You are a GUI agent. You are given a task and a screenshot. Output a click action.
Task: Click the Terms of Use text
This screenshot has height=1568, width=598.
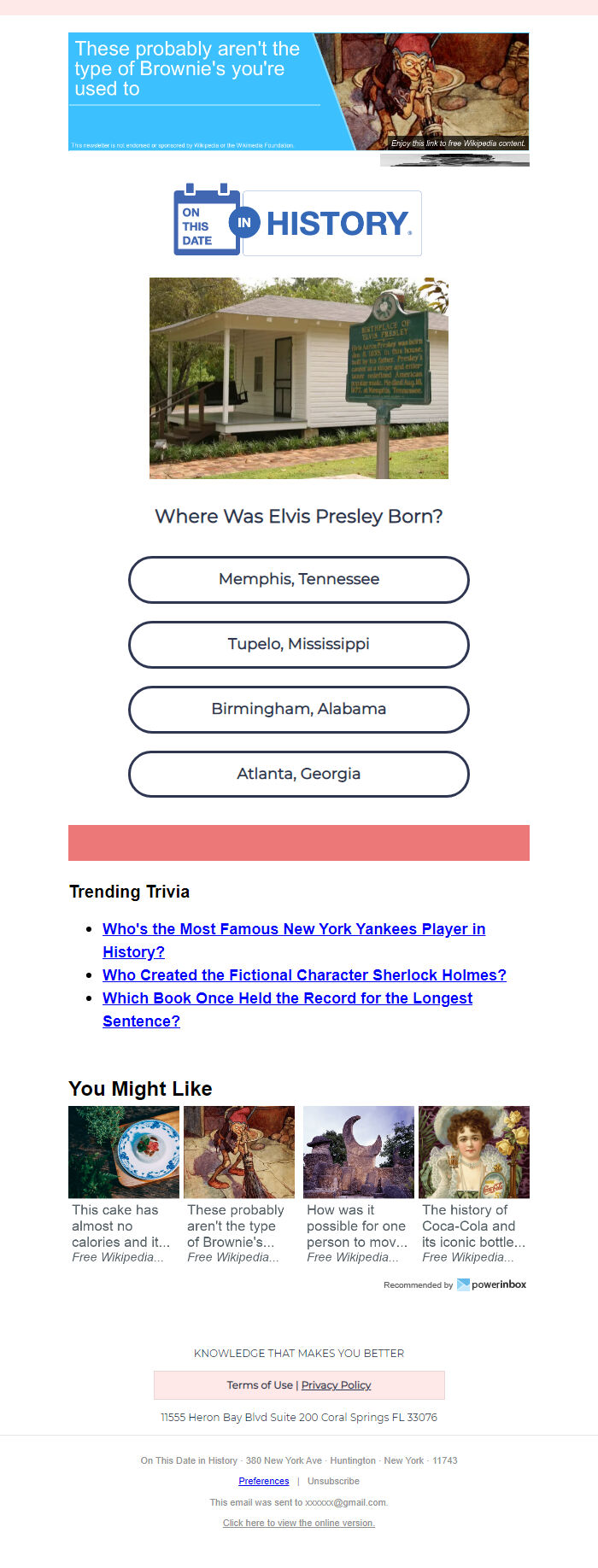point(260,1385)
